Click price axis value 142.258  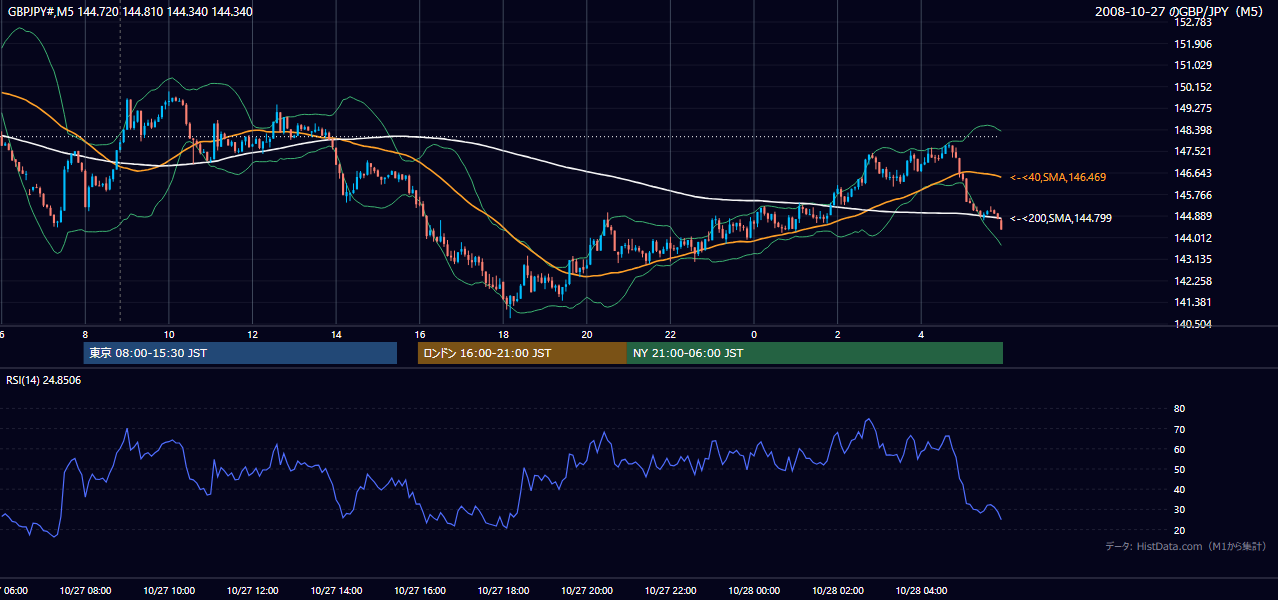[1192, 281]
